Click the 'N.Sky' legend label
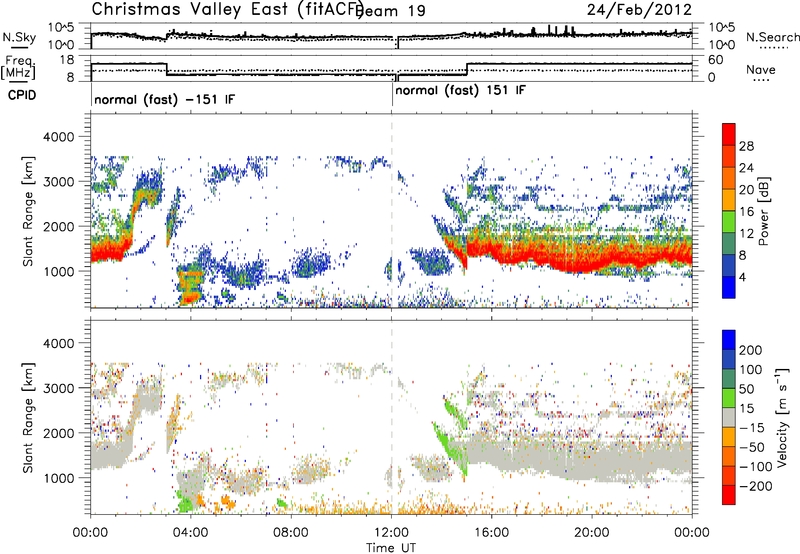Image resolution: width=800 pixels, height=554 pixels. 19,37
